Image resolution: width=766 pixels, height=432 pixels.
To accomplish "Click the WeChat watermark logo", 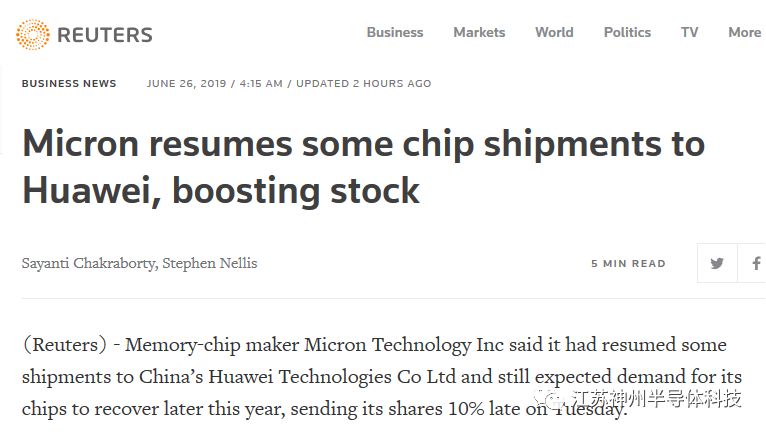I will 548,401.
